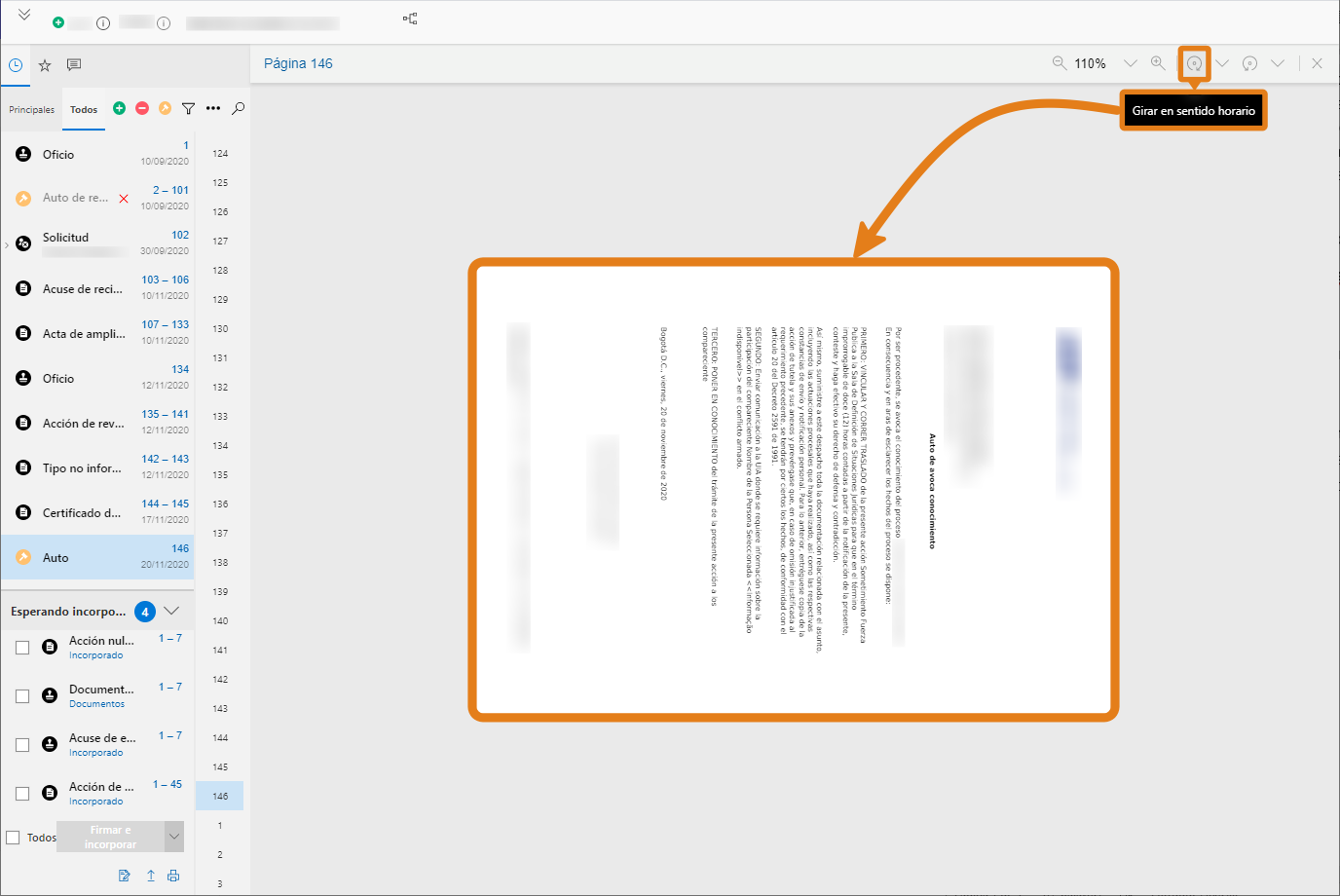Click the first info icon in header
This screenshot has width=1340, height=896.
pos(103,23)
